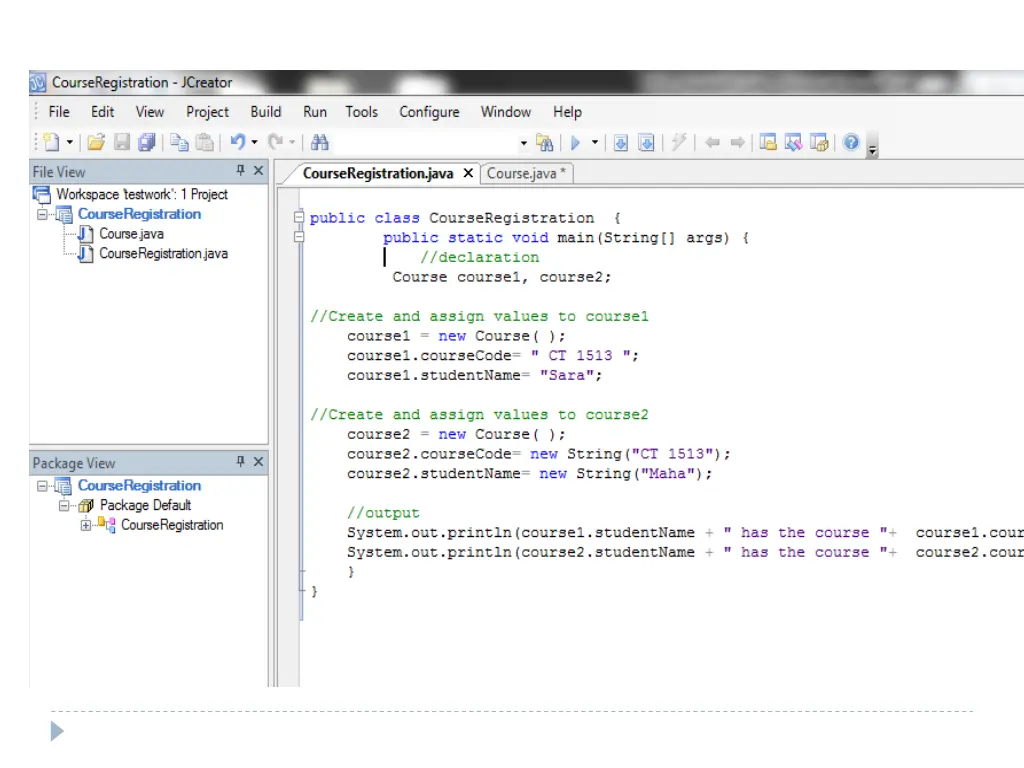This screenshot has height=768, width=1024.
Task: Click the Find in Files icon
Action: [544, 142]
